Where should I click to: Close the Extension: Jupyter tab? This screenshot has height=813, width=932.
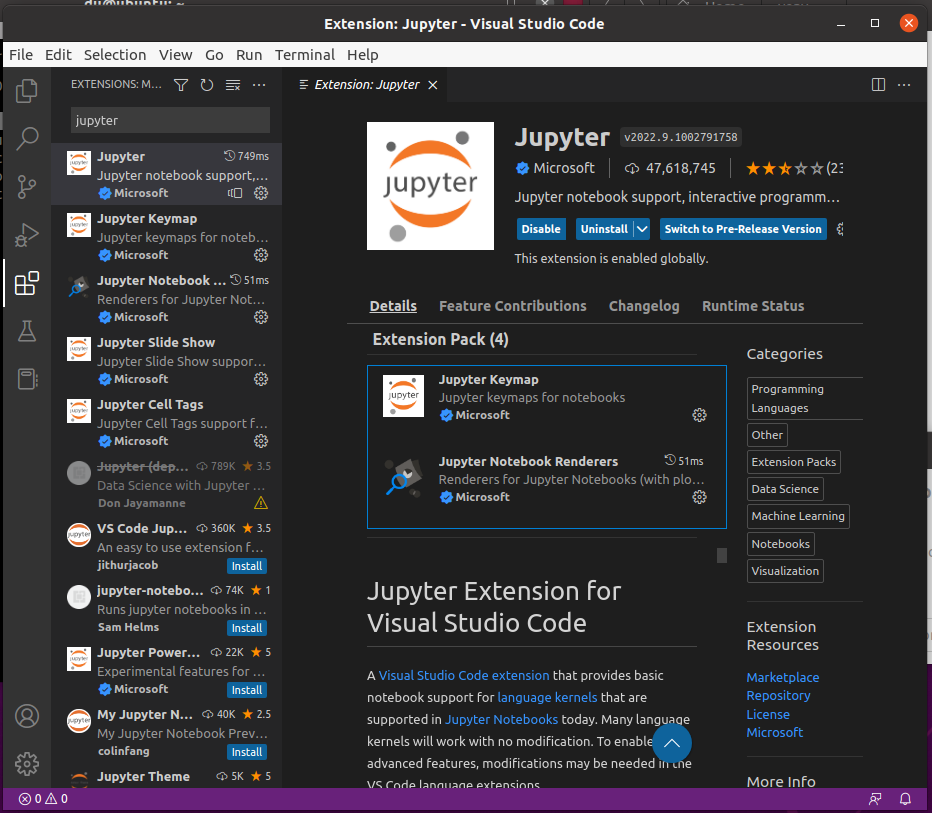(433, 85)
